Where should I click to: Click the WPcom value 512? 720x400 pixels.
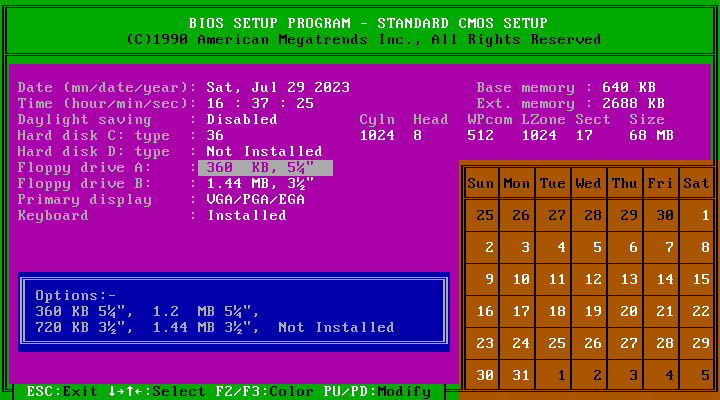click(x=480, y=135)
